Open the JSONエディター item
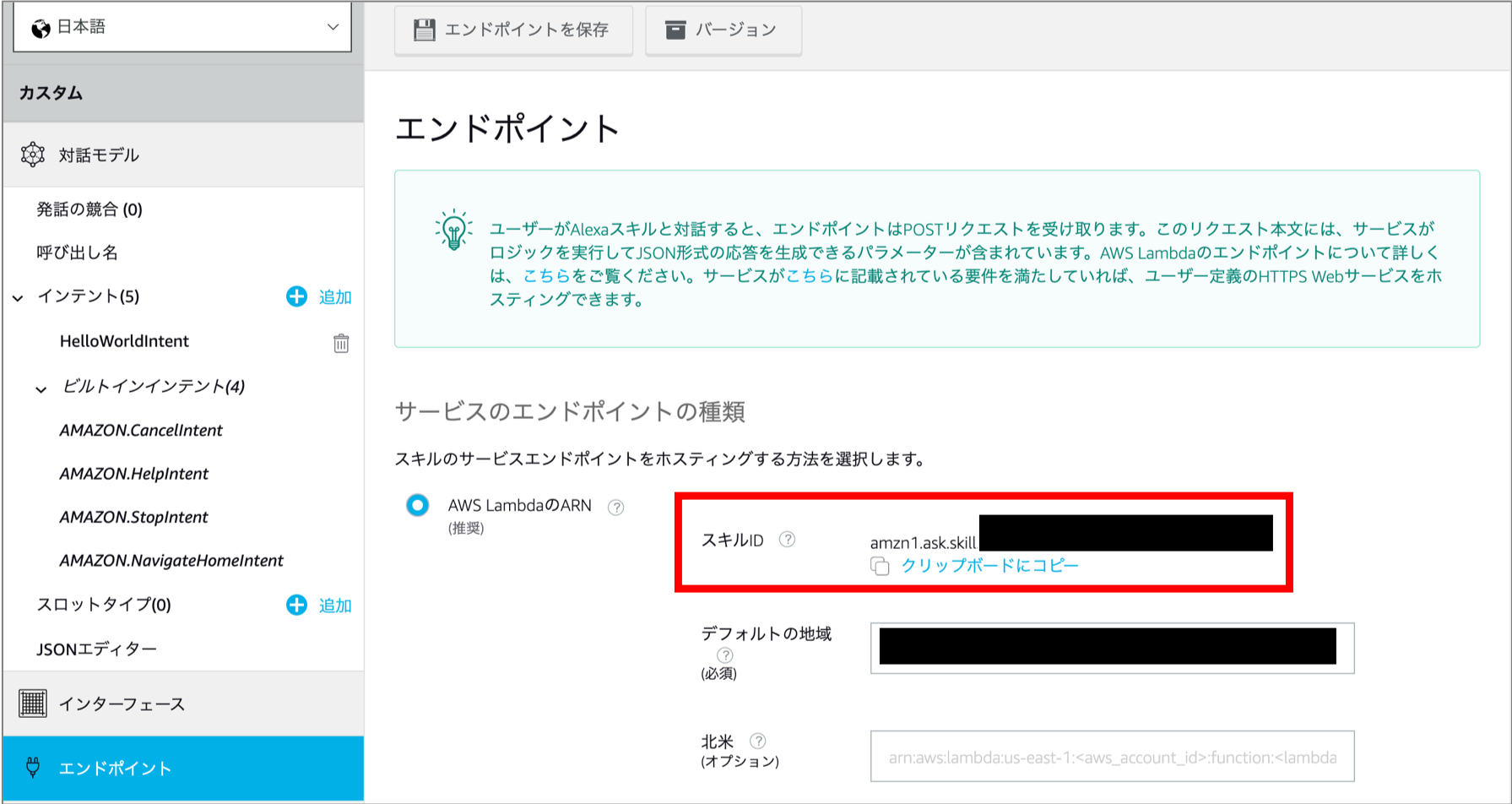 (96, 649)
